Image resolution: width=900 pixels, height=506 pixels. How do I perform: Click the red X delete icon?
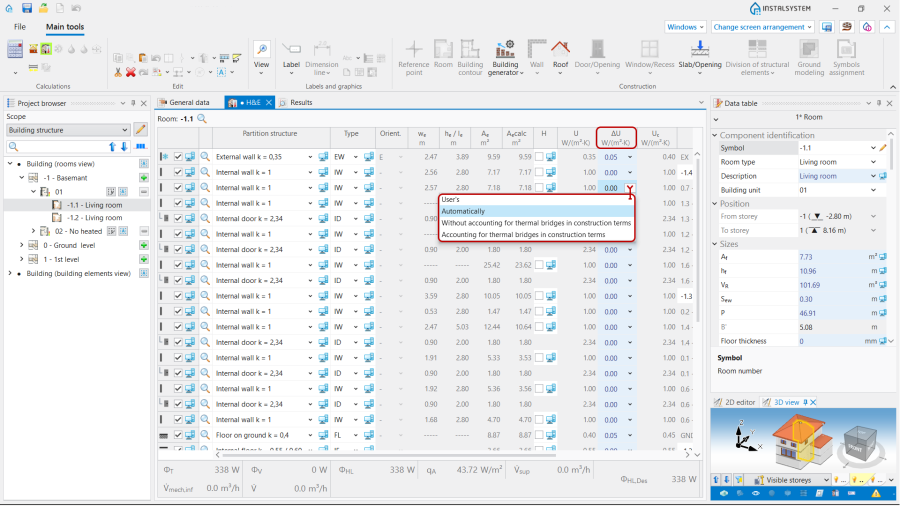131,72
